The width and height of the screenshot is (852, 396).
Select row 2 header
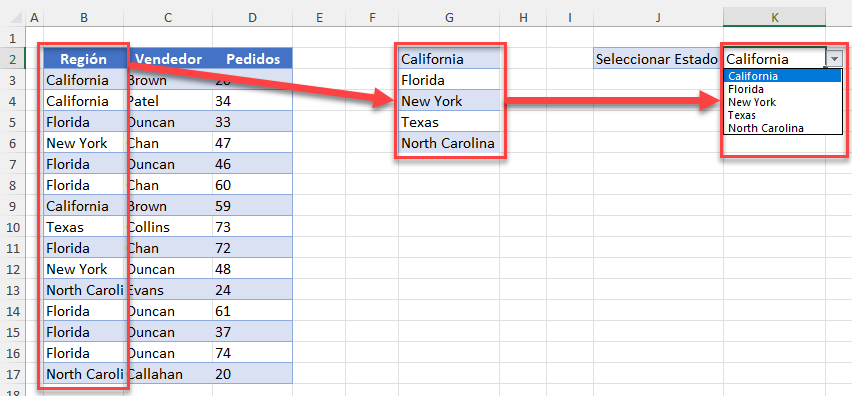tap(12, 59)
